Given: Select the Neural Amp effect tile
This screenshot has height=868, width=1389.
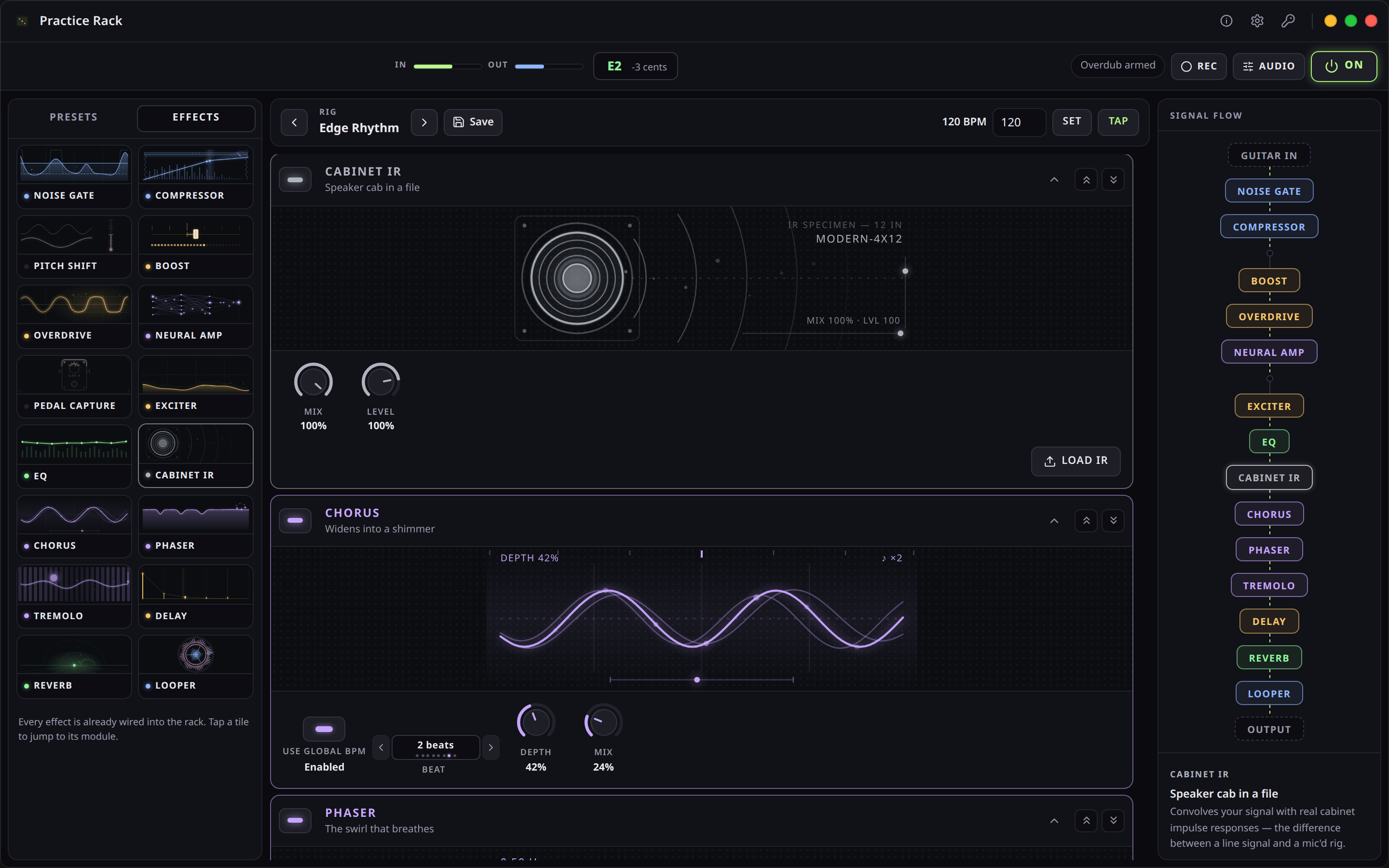Looking at the screenshot, I should click(x=196, y=317).
